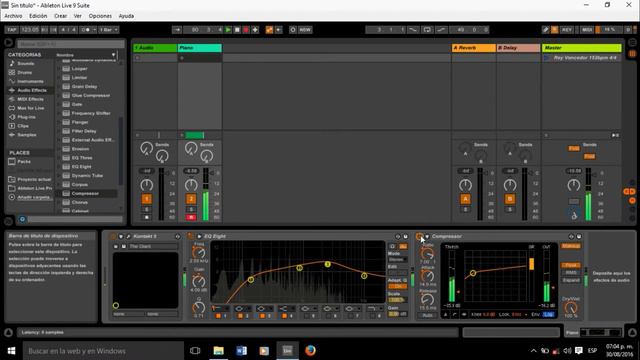Click the Follow arrow button
This screenshot has width=640, height=360.
(177, 30)
